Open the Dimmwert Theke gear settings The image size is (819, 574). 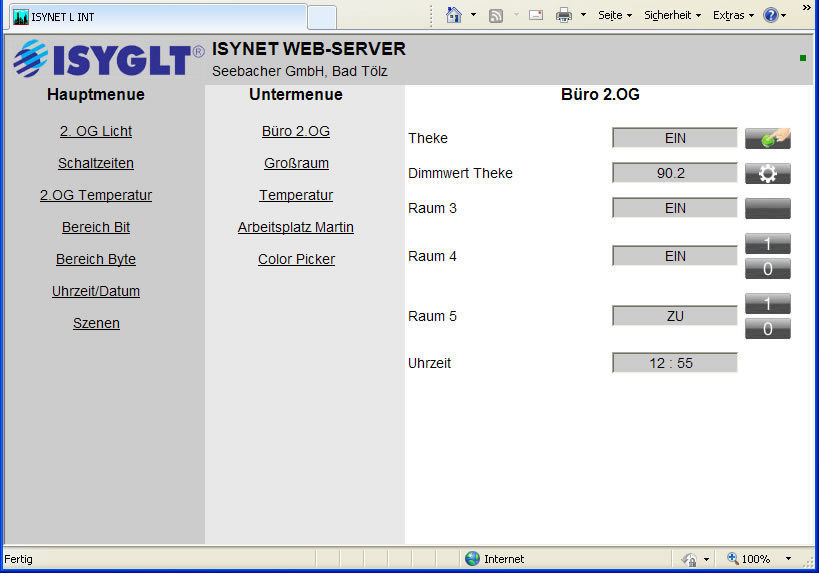click(767, 173)
